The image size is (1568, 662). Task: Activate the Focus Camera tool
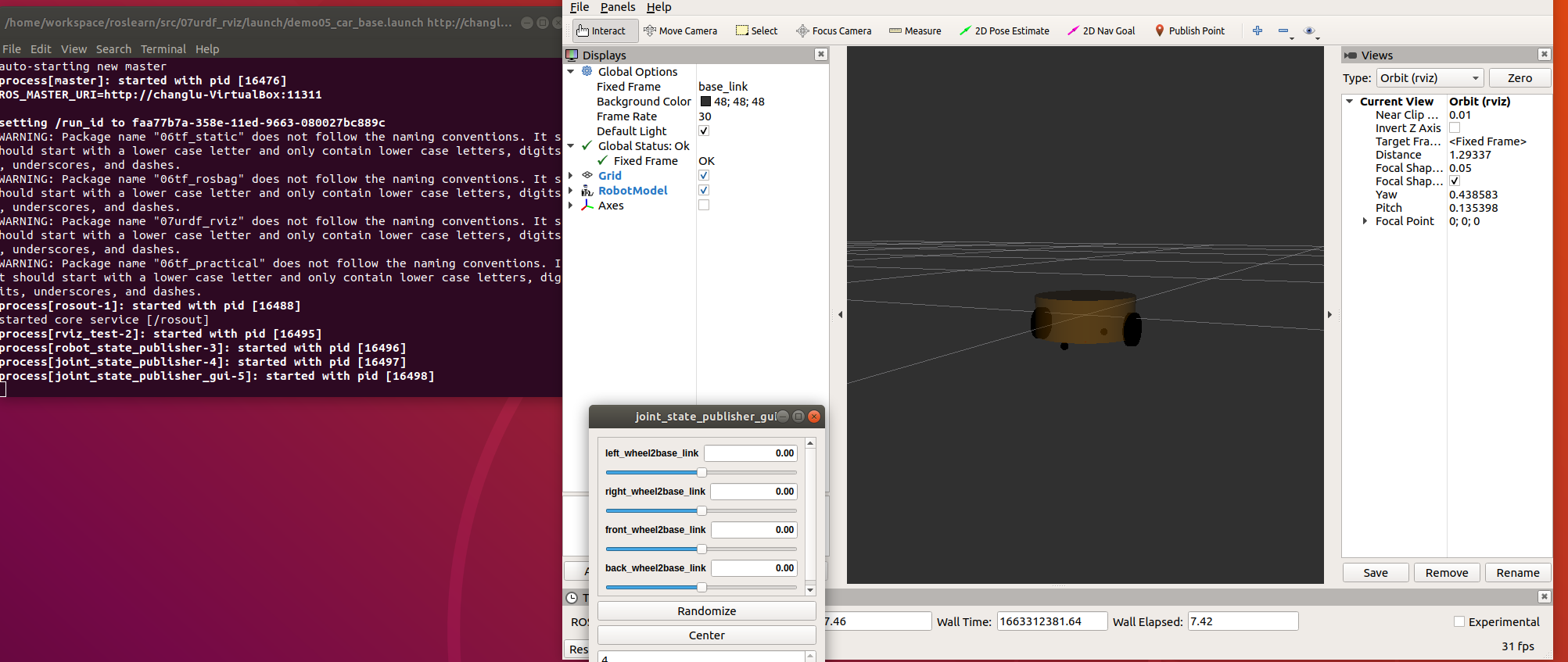(x=834, y=31)
